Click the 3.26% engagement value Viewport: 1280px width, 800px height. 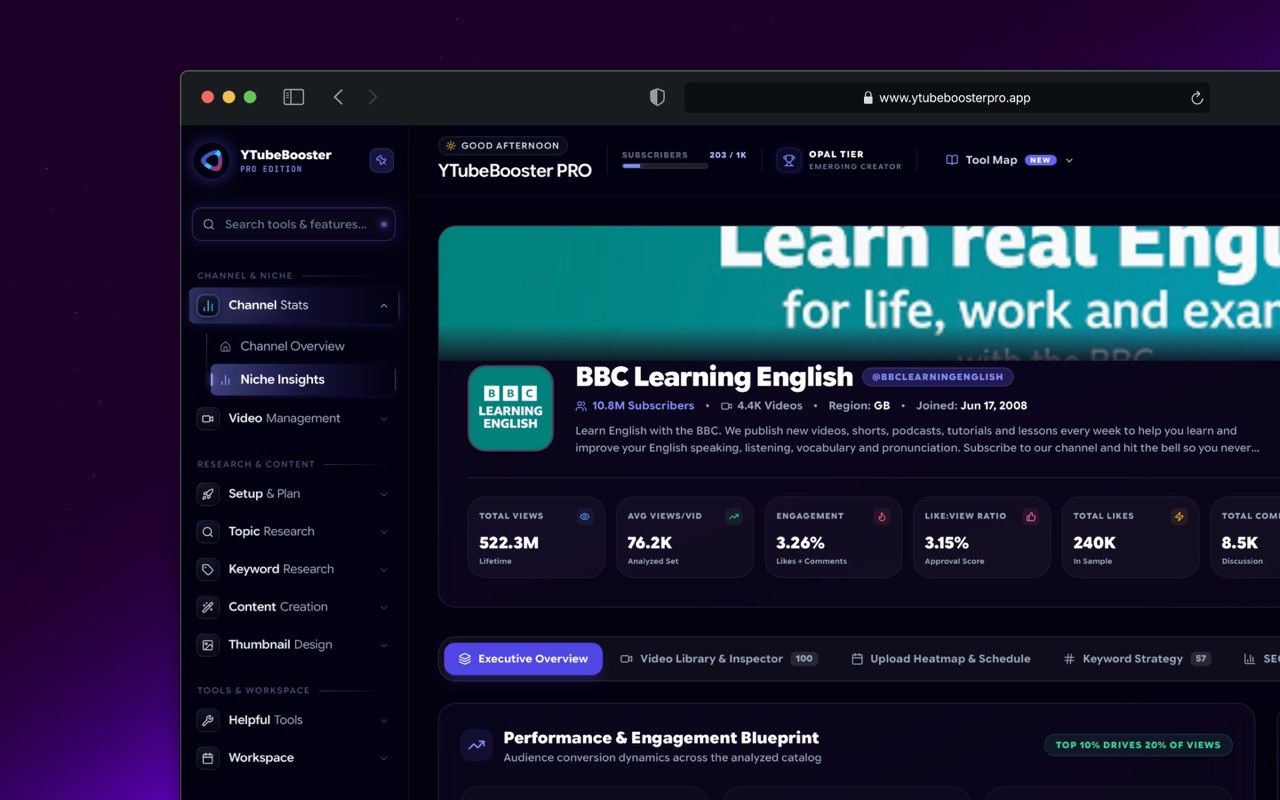(x=800, y=543)
